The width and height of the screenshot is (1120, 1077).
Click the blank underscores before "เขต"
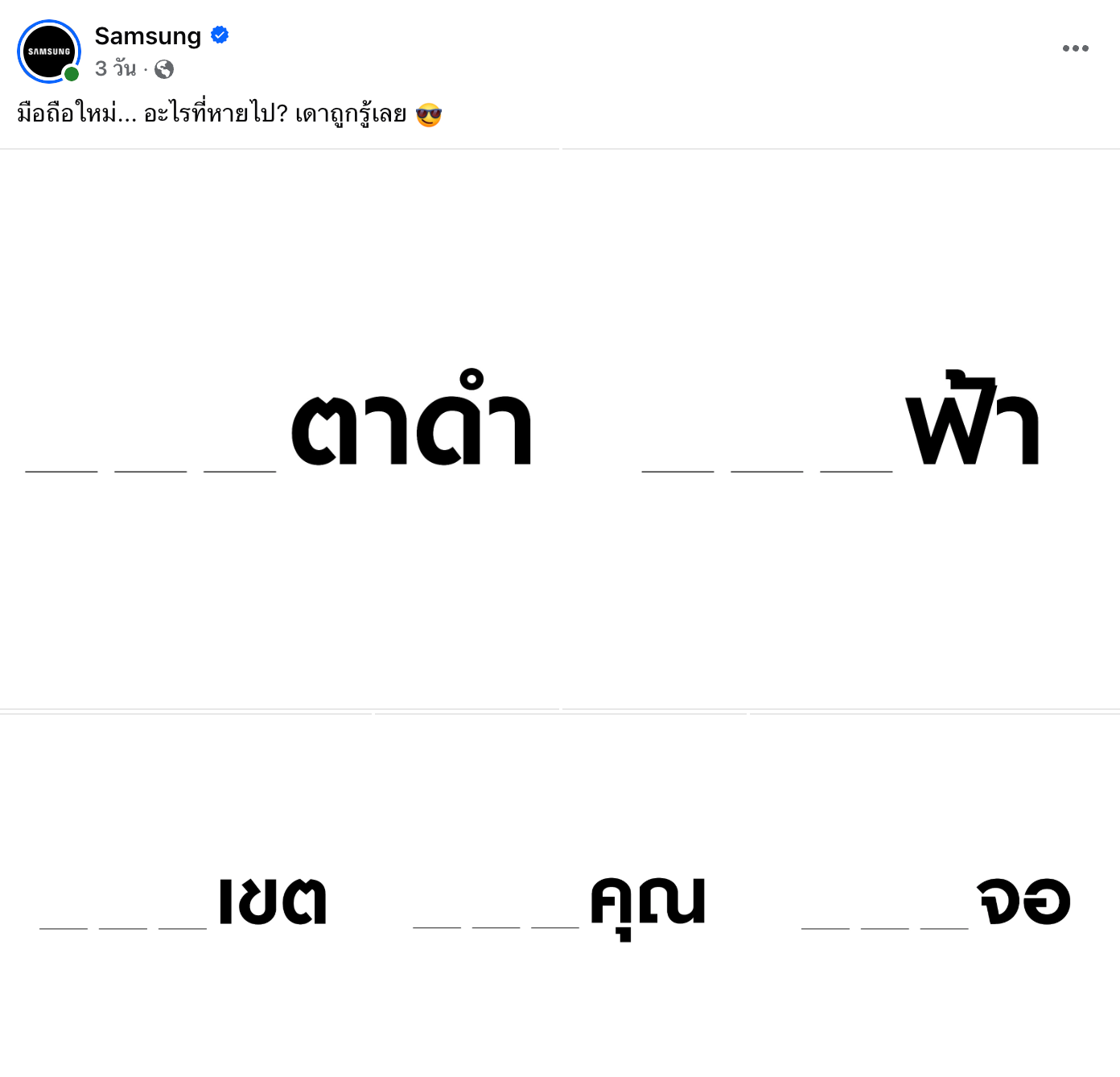coord(123,928)
